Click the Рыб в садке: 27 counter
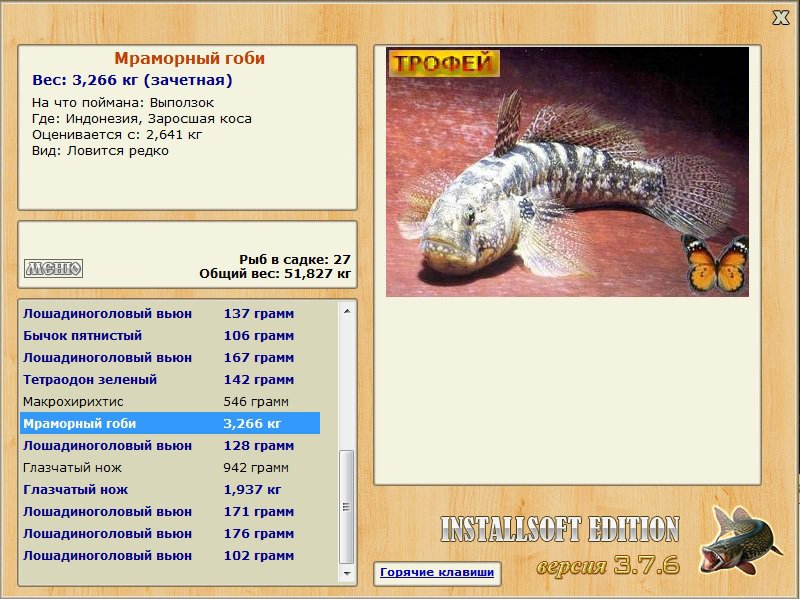 [x=295, y=260]
